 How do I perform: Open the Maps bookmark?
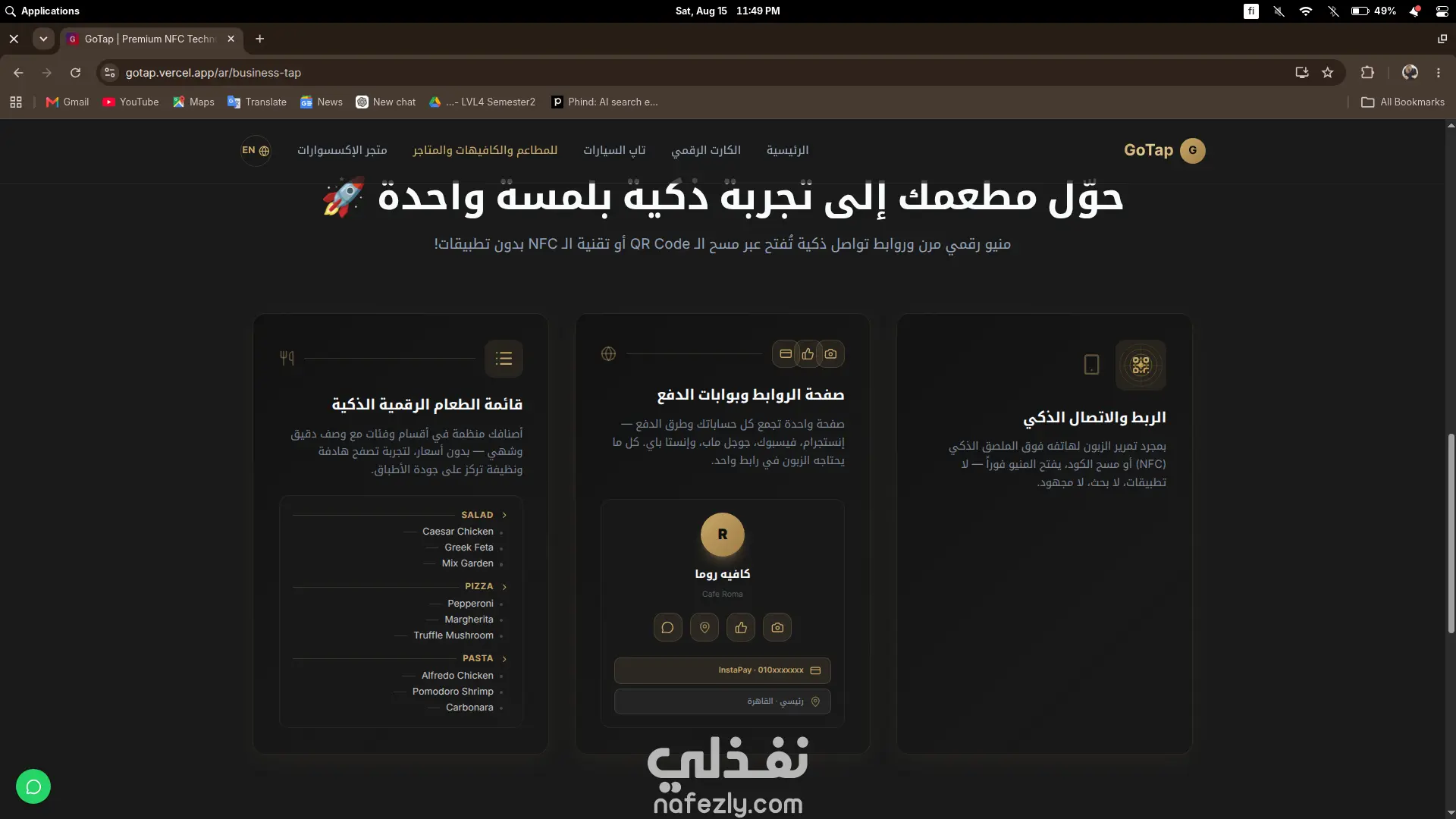tap(193, 102)
